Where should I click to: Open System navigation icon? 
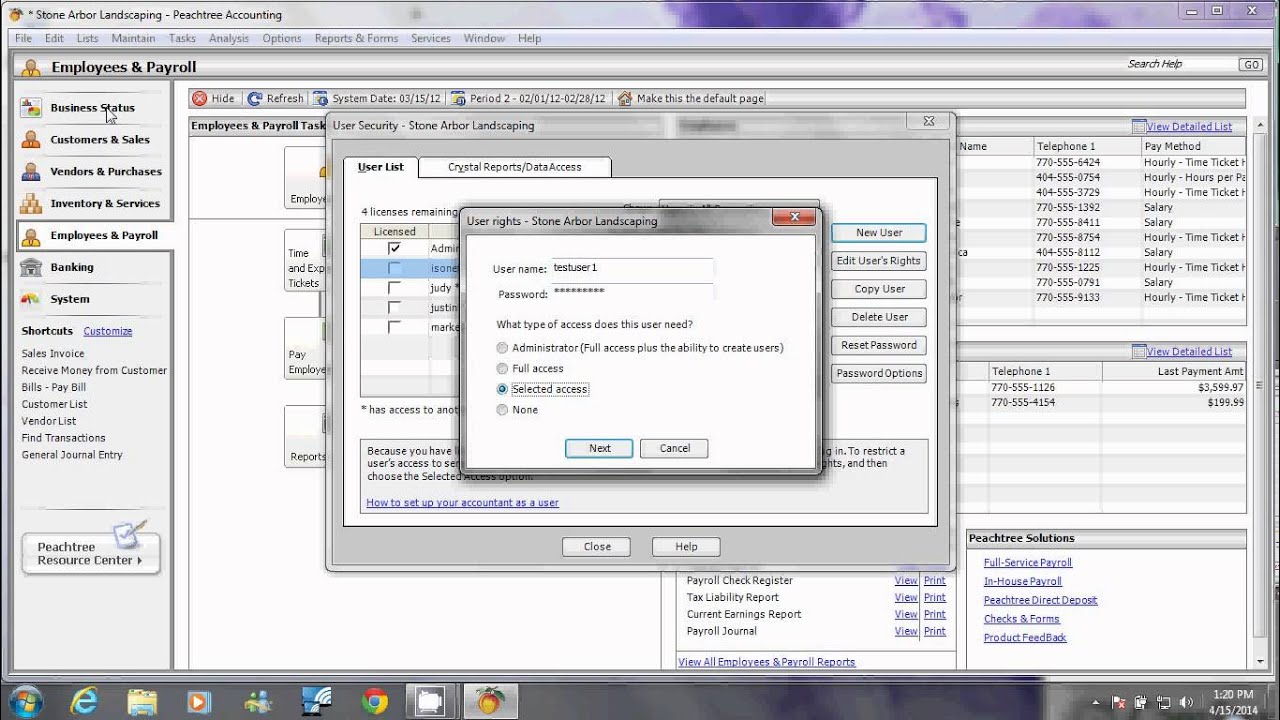click(x=31, y=300)
